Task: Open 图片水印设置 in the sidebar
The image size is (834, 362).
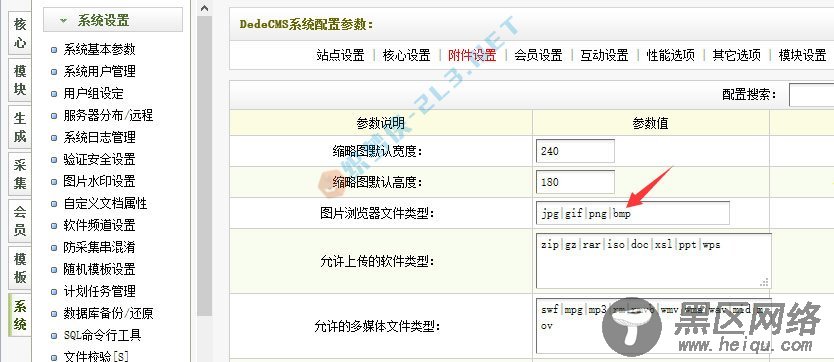Action: click(99, 181)
